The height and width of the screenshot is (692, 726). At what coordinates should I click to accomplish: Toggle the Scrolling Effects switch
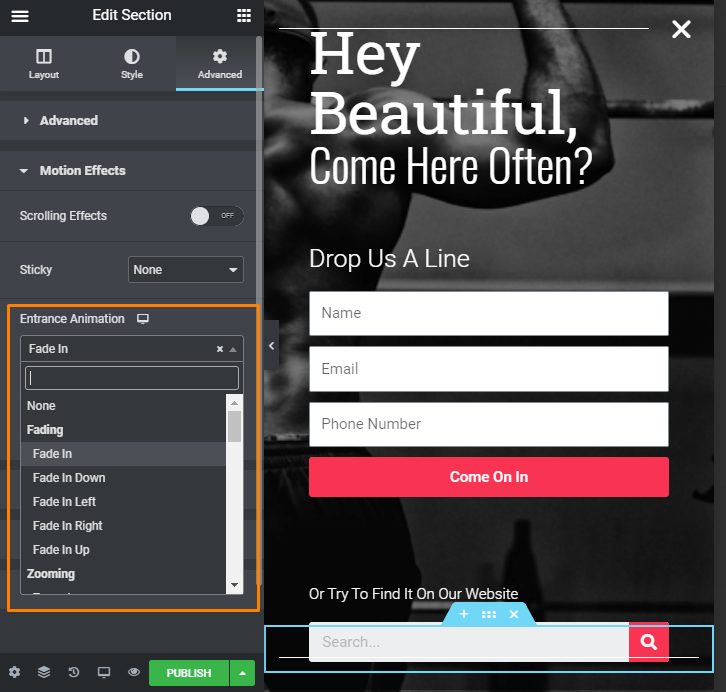(217, 216)
